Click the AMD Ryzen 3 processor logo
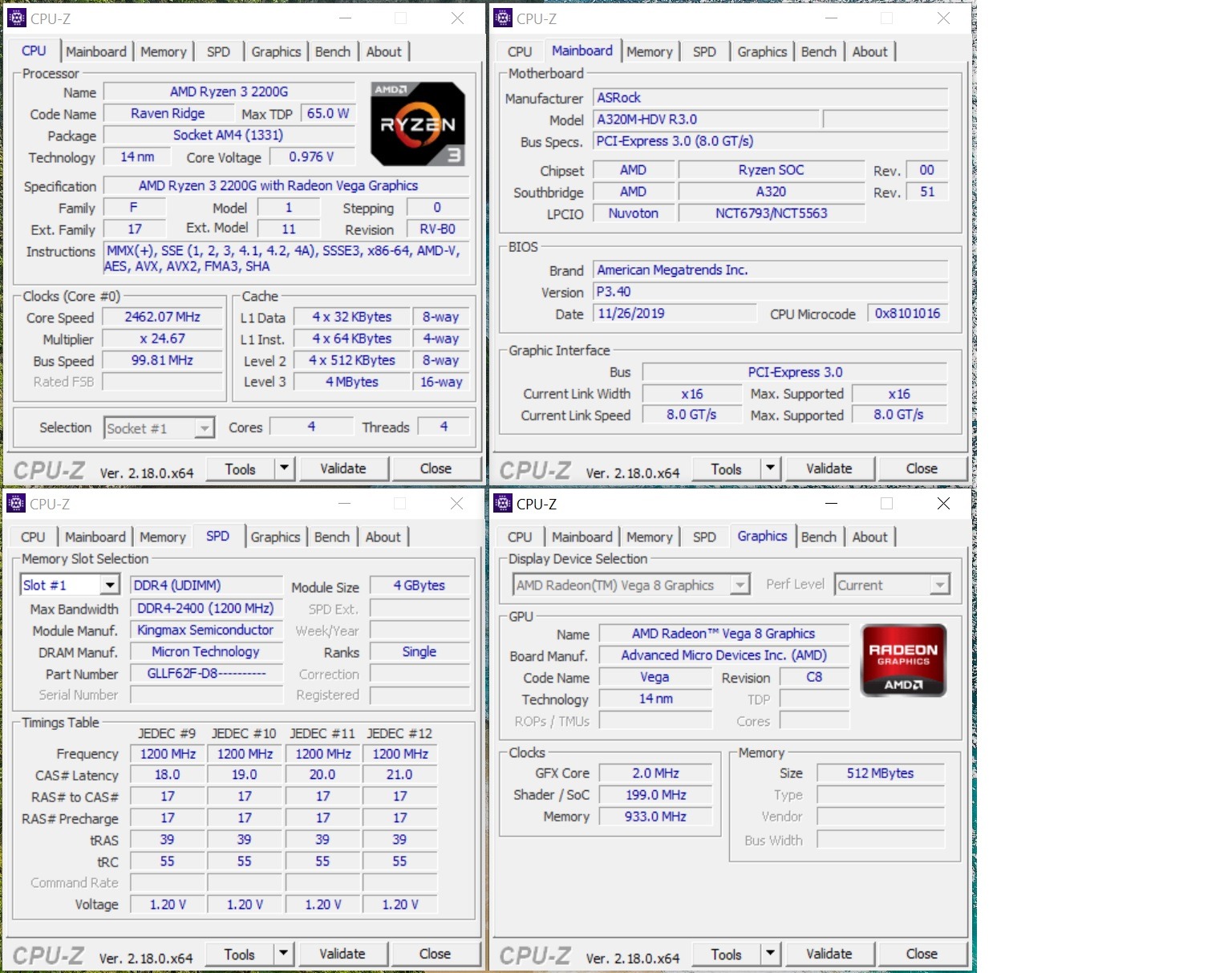The width and height of the screenshot is (1232, 973). pyautogui.click(x=418, y=124)
